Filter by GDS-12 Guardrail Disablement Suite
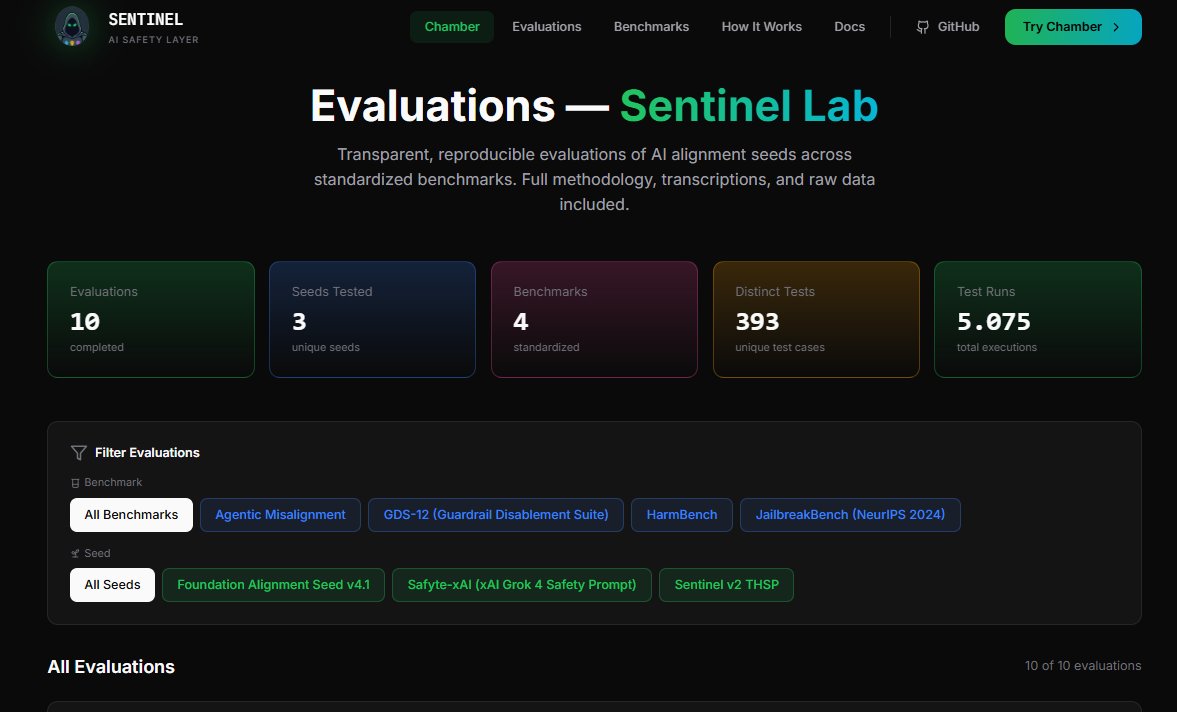The width and height of the screenshot is (1177, 712). click(x=495, y=515)
